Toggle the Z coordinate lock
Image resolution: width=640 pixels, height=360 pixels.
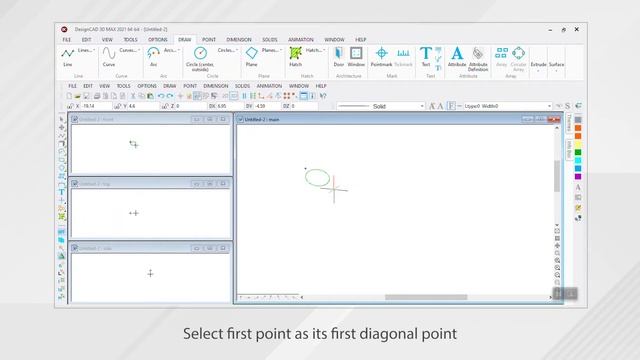[x=165, y=106]
